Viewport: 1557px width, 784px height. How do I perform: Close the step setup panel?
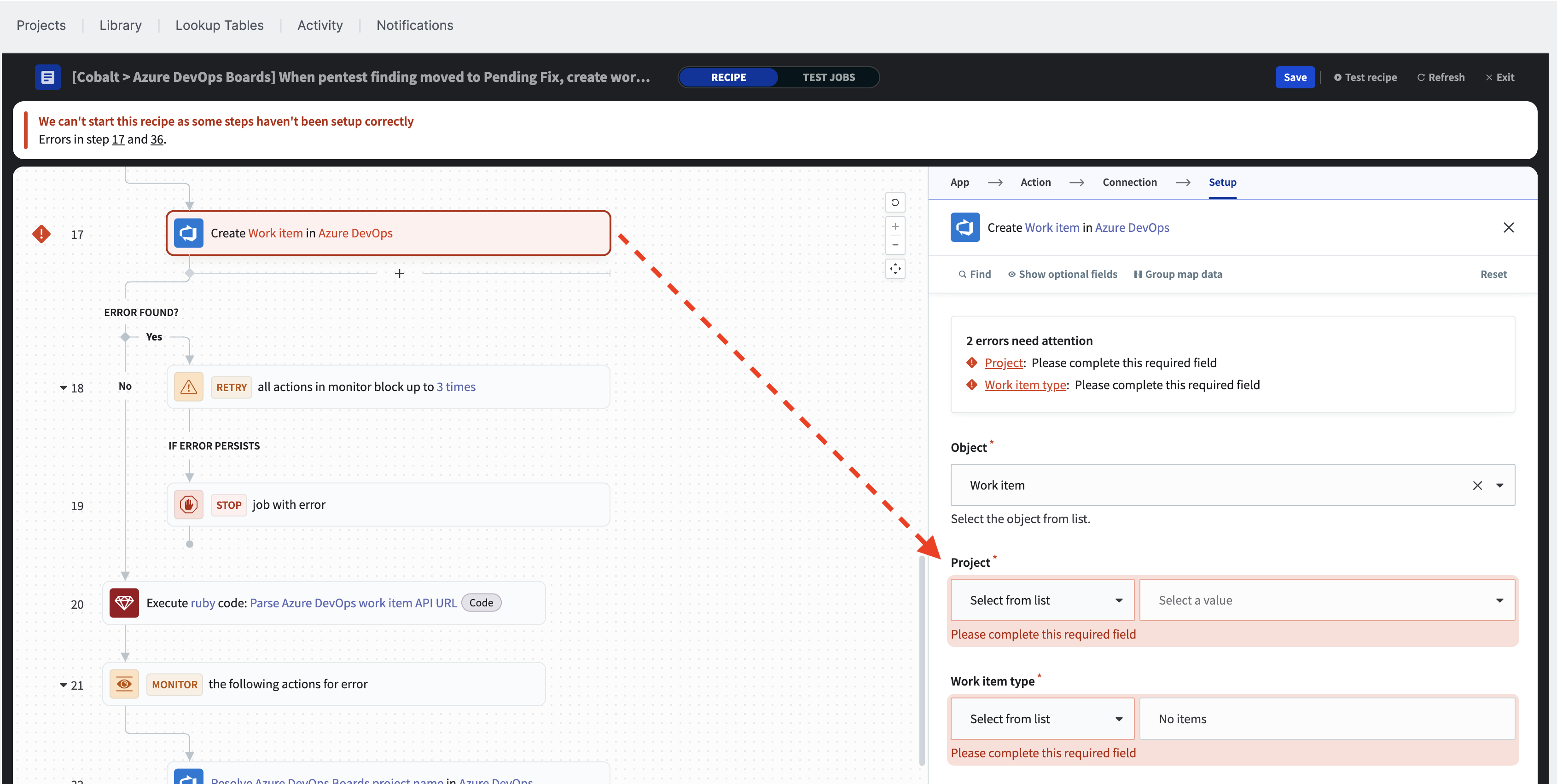point(1509,228)
